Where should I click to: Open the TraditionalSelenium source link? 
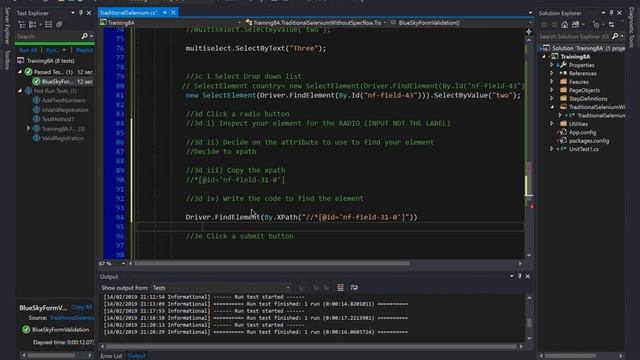click(x=72, y=318)
